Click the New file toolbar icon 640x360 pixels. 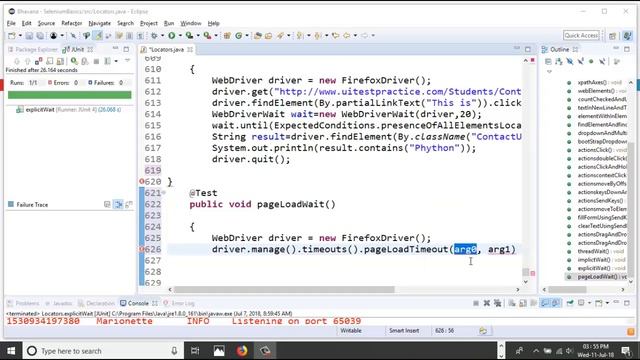12,36
